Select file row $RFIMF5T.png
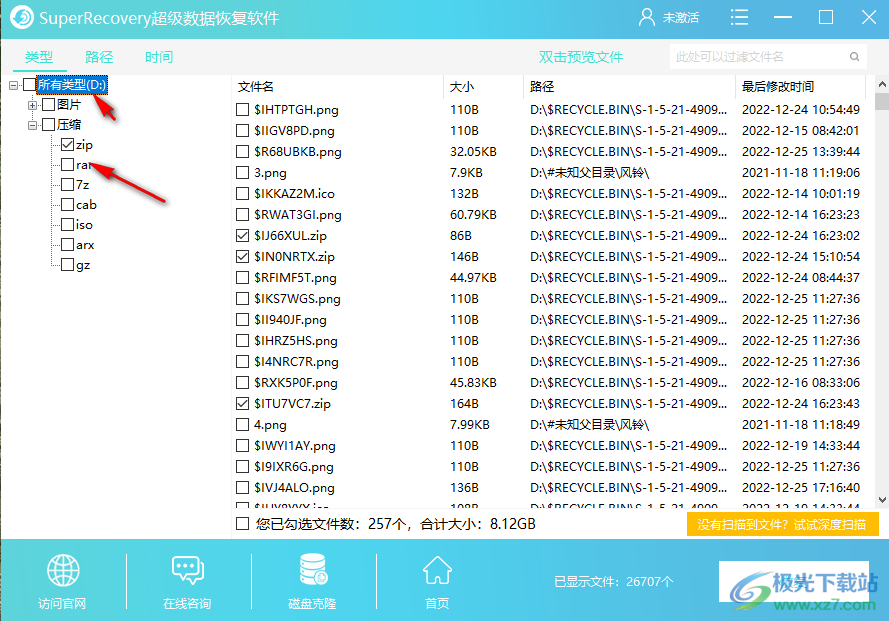The image size is (889, 621). tap(549, 277)
